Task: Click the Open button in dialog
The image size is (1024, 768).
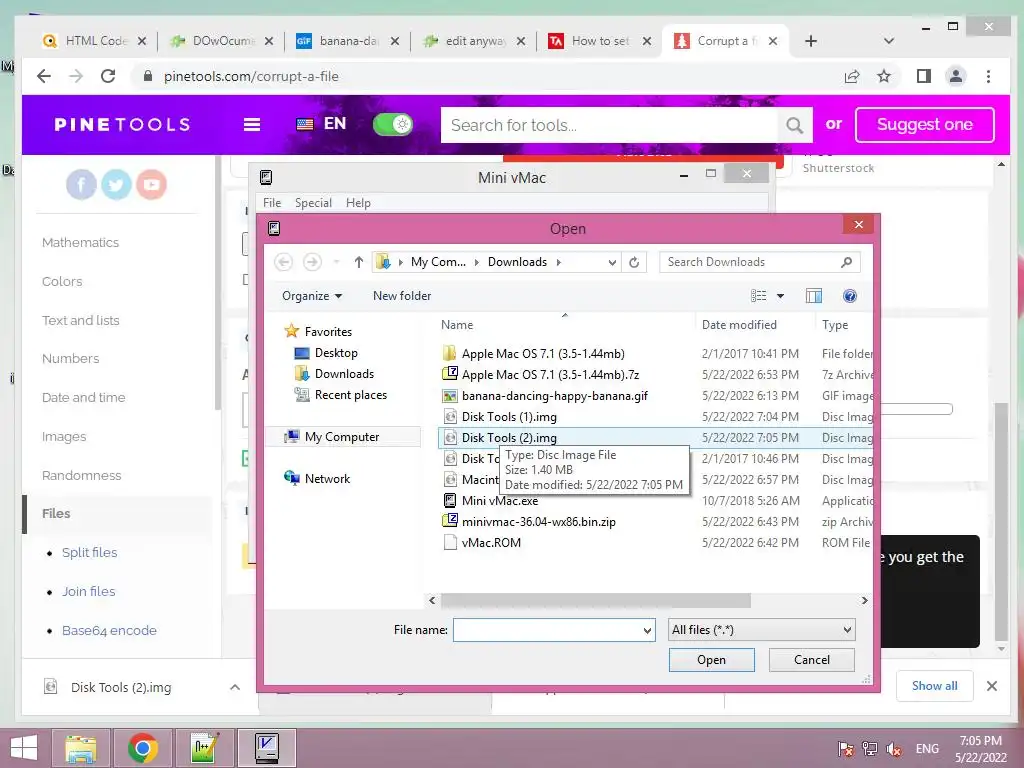Action: tap(711, 660)
